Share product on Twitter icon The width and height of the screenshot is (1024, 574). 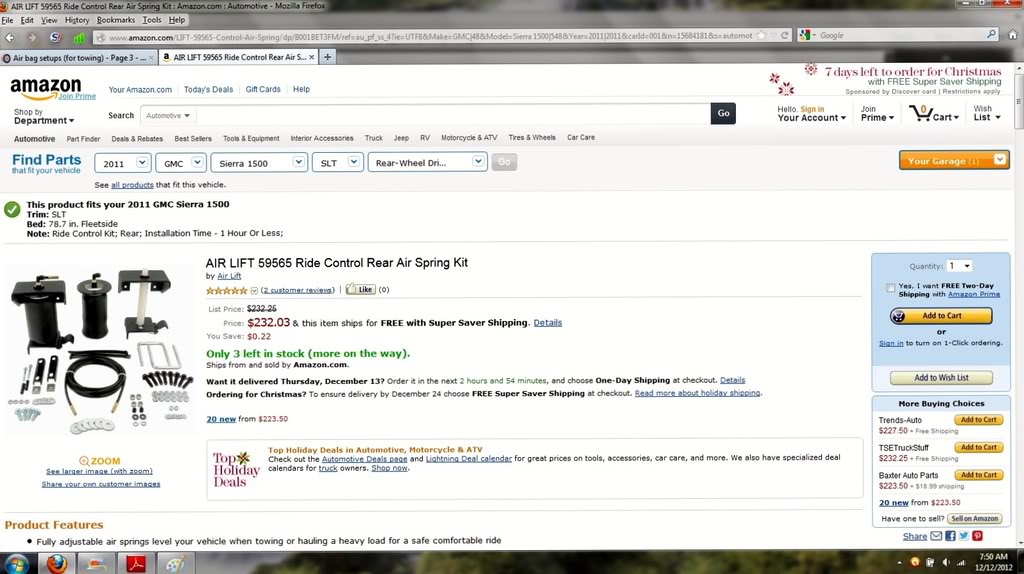pos(964,536)
